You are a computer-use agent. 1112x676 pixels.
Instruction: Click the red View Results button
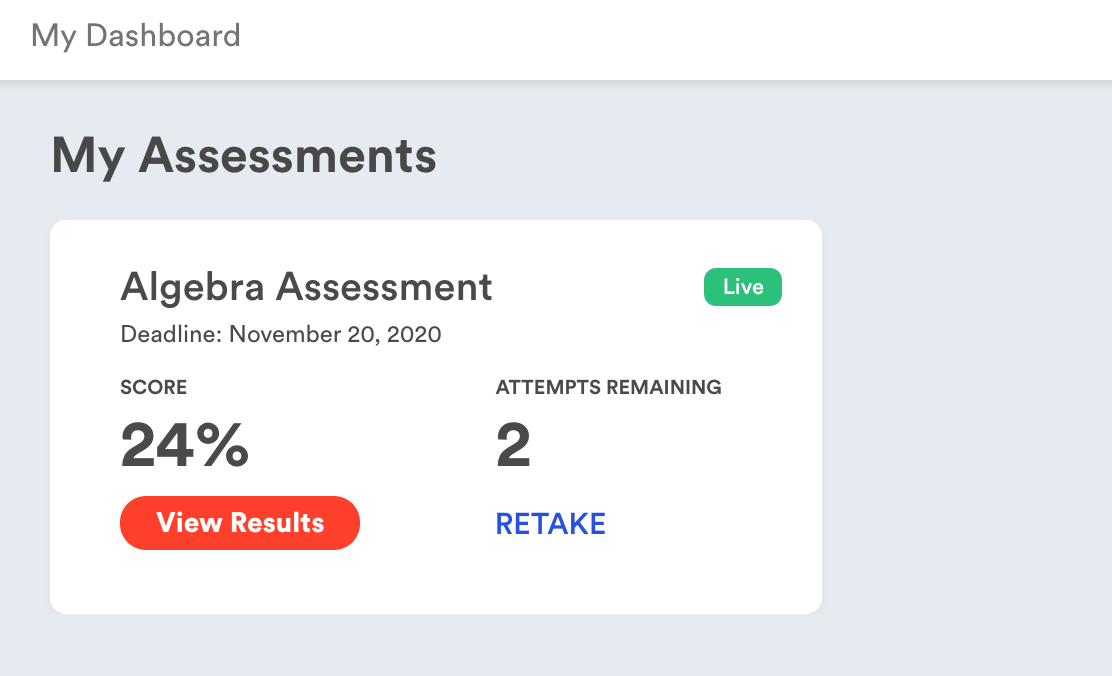tap(240, 523)
